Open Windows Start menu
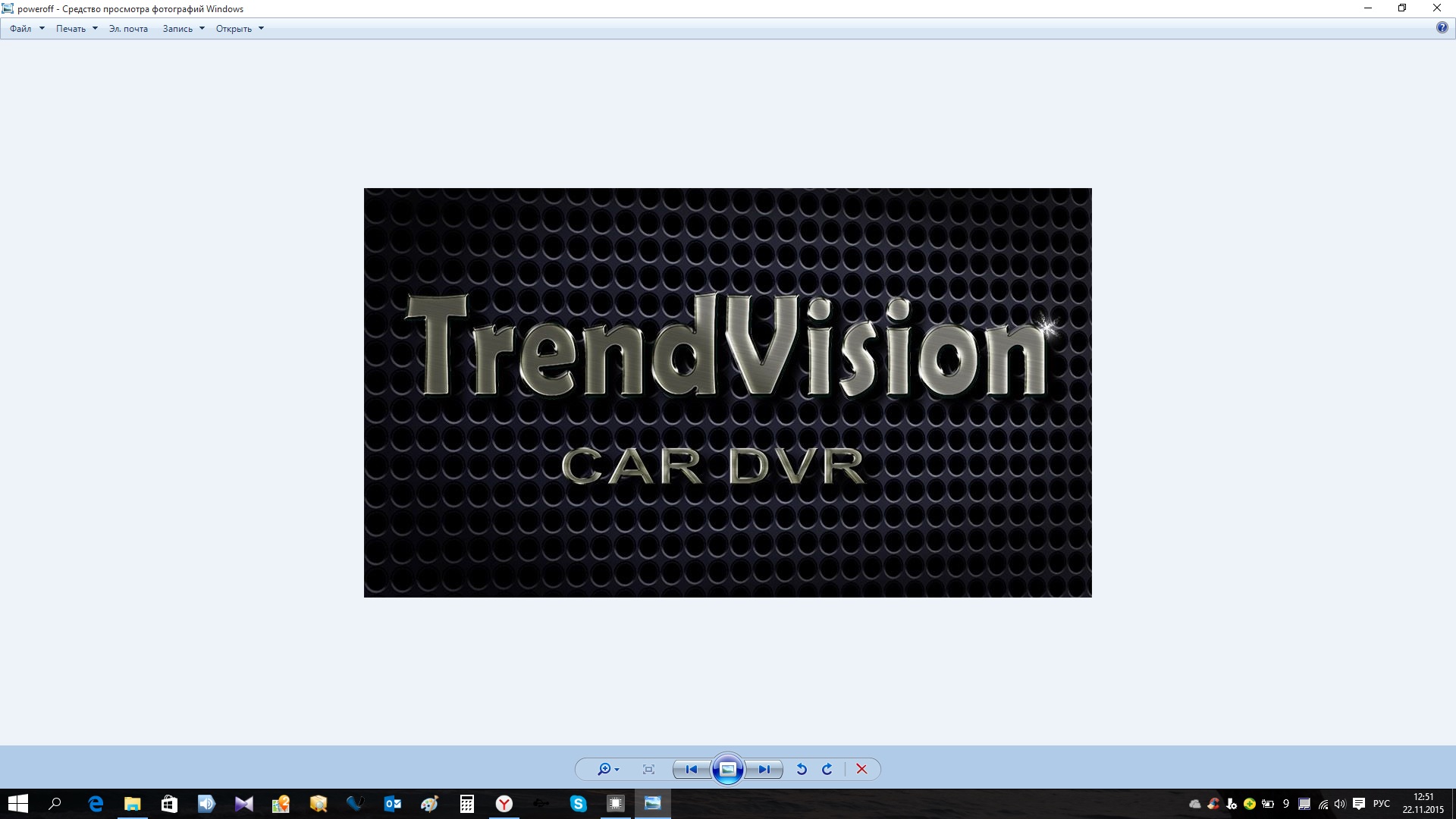This screenshot has width=1456, height=819. [x=18, y=804]
